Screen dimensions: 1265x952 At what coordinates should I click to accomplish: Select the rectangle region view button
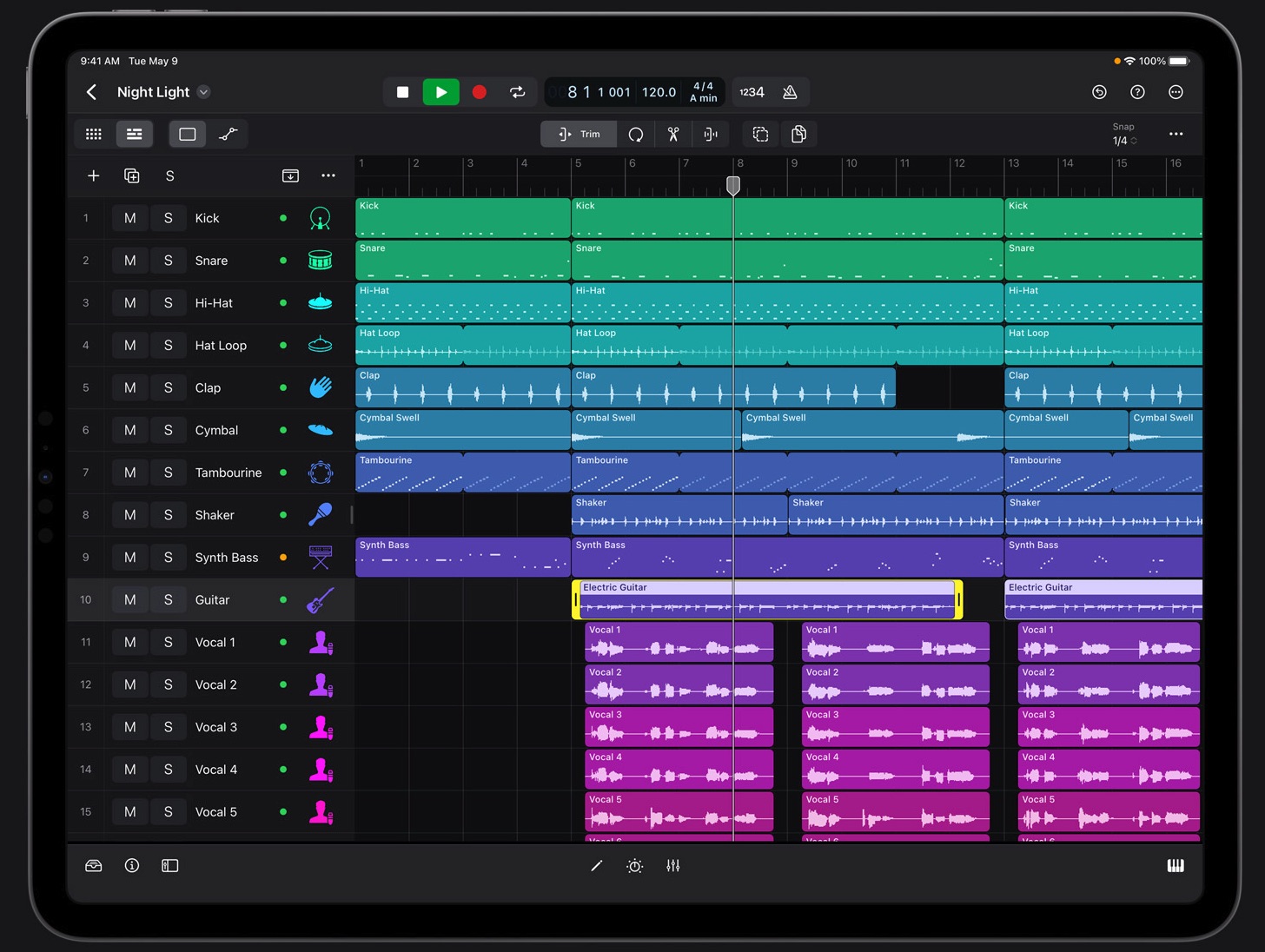click(x=188, y=134)
